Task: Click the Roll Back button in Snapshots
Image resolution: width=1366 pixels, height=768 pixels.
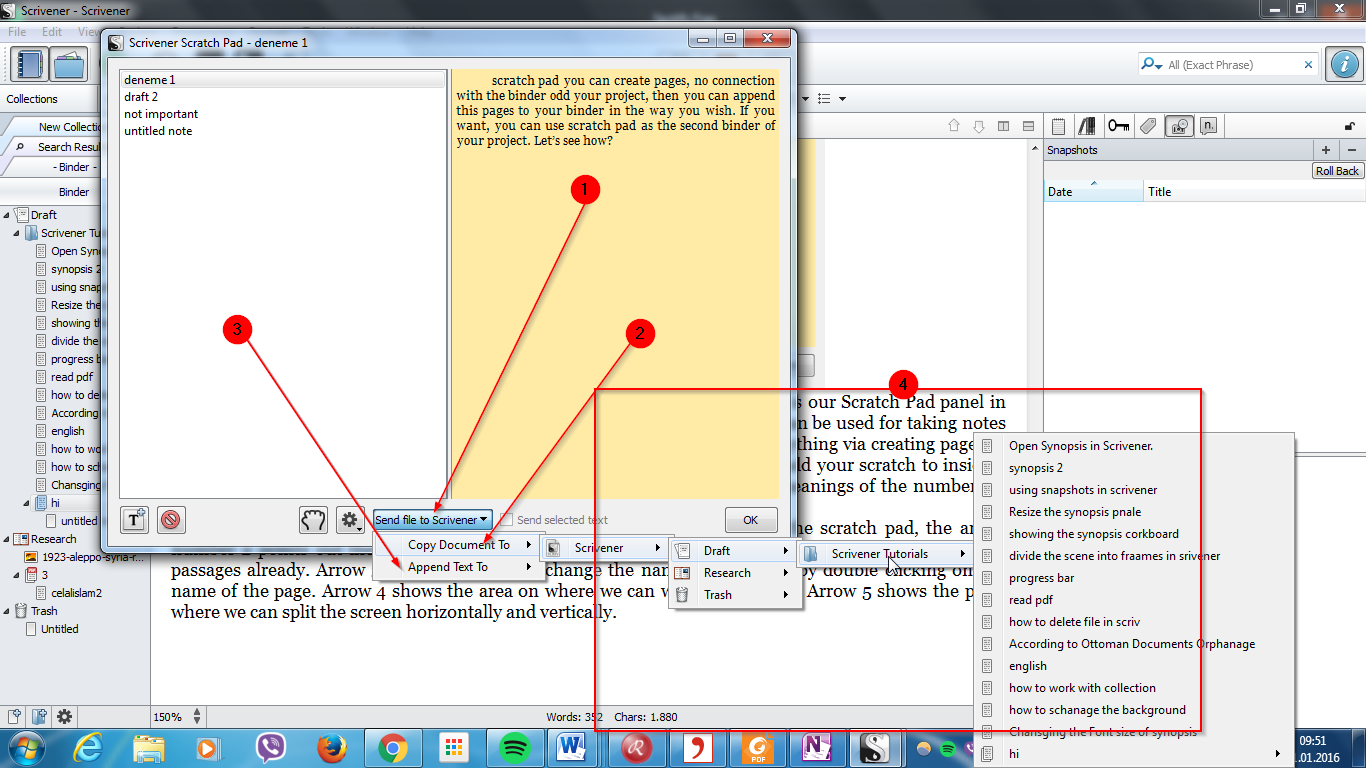Action: 1337,170
